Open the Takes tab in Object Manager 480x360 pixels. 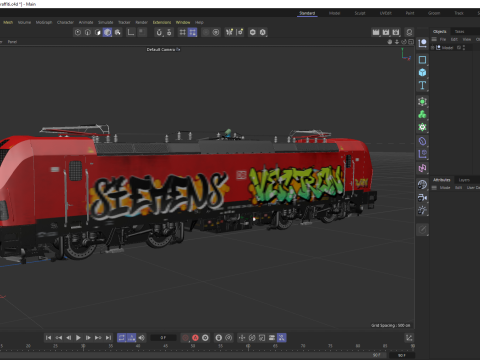pos(460,31)
